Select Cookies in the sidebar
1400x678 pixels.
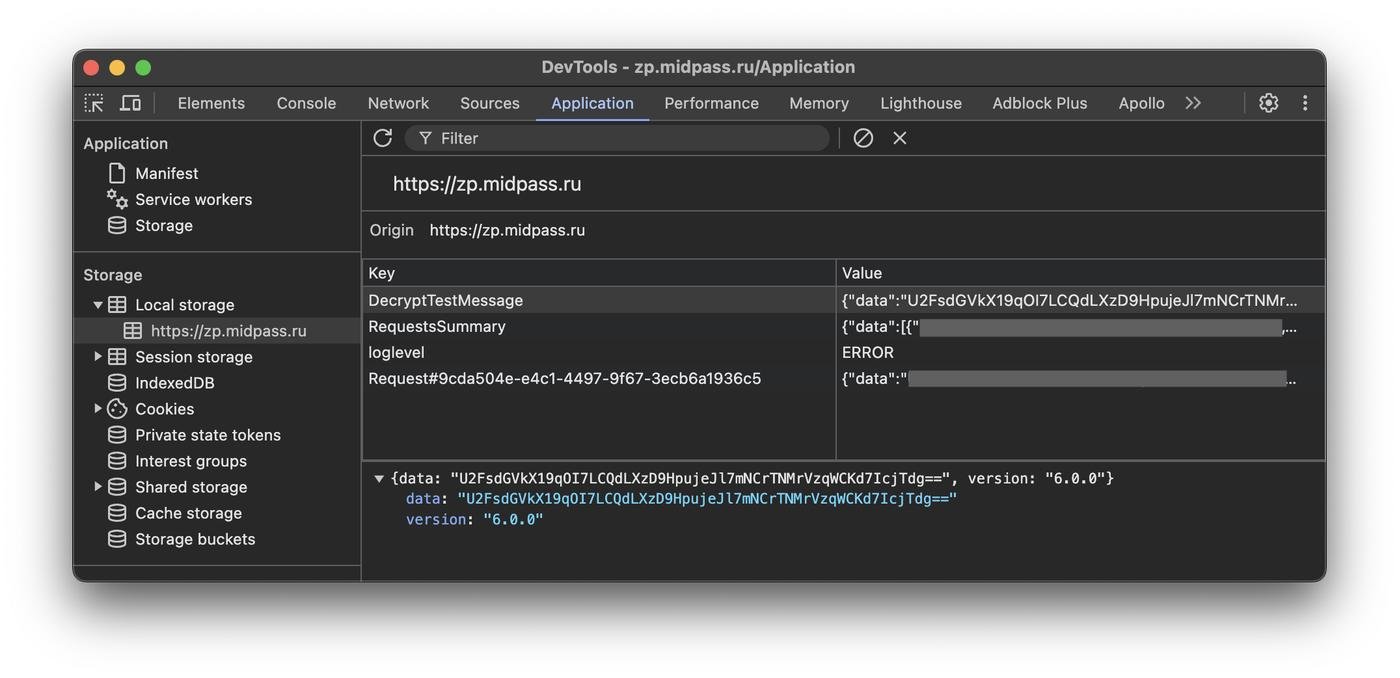coord(164,409)
